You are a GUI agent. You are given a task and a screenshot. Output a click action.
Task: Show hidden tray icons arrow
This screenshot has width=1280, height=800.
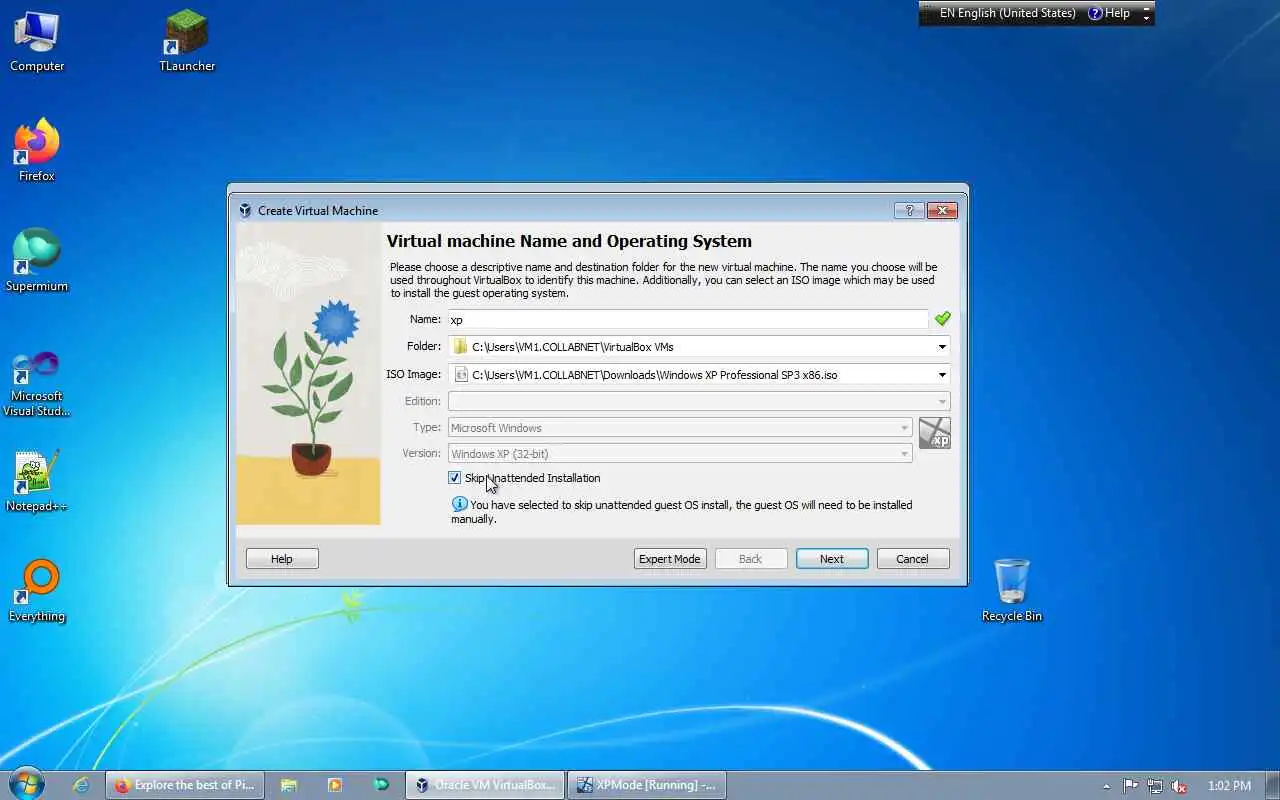tap(1106, 786)
